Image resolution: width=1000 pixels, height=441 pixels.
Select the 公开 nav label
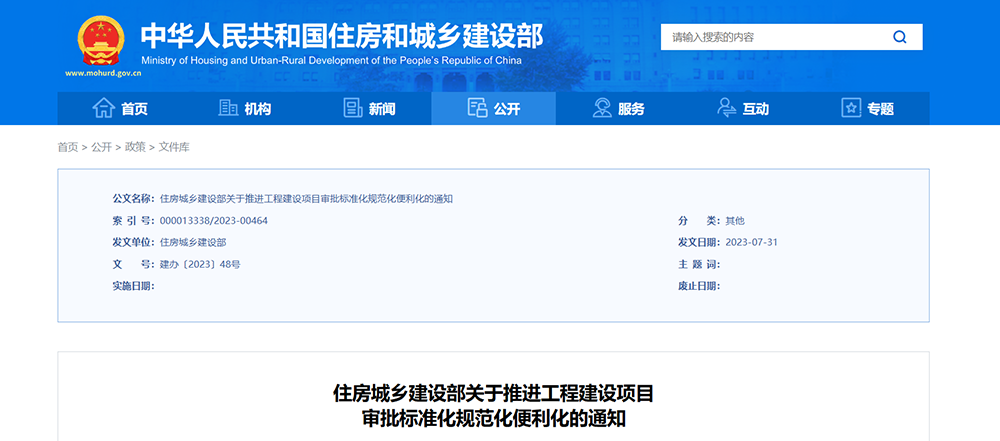coord(507,109)
